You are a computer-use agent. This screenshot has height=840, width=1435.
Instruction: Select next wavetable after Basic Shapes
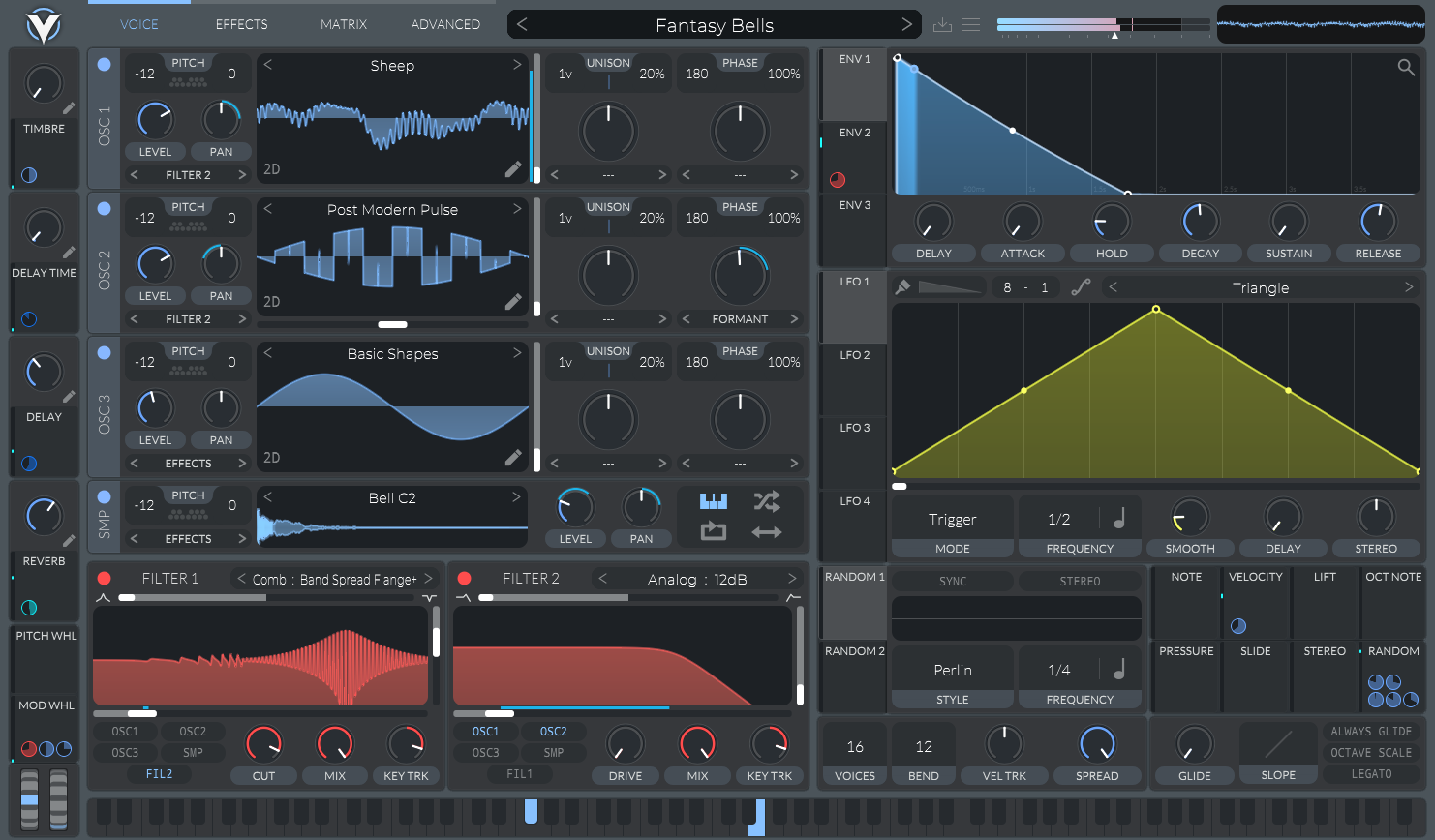(517, 353)
